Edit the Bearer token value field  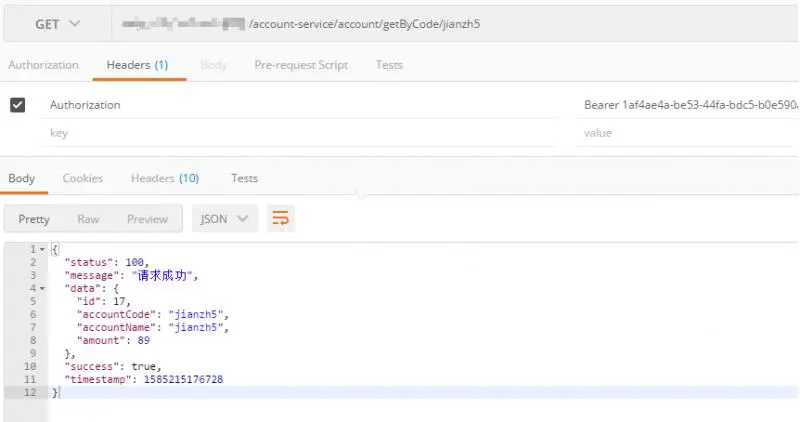click(x=688, y=105)
